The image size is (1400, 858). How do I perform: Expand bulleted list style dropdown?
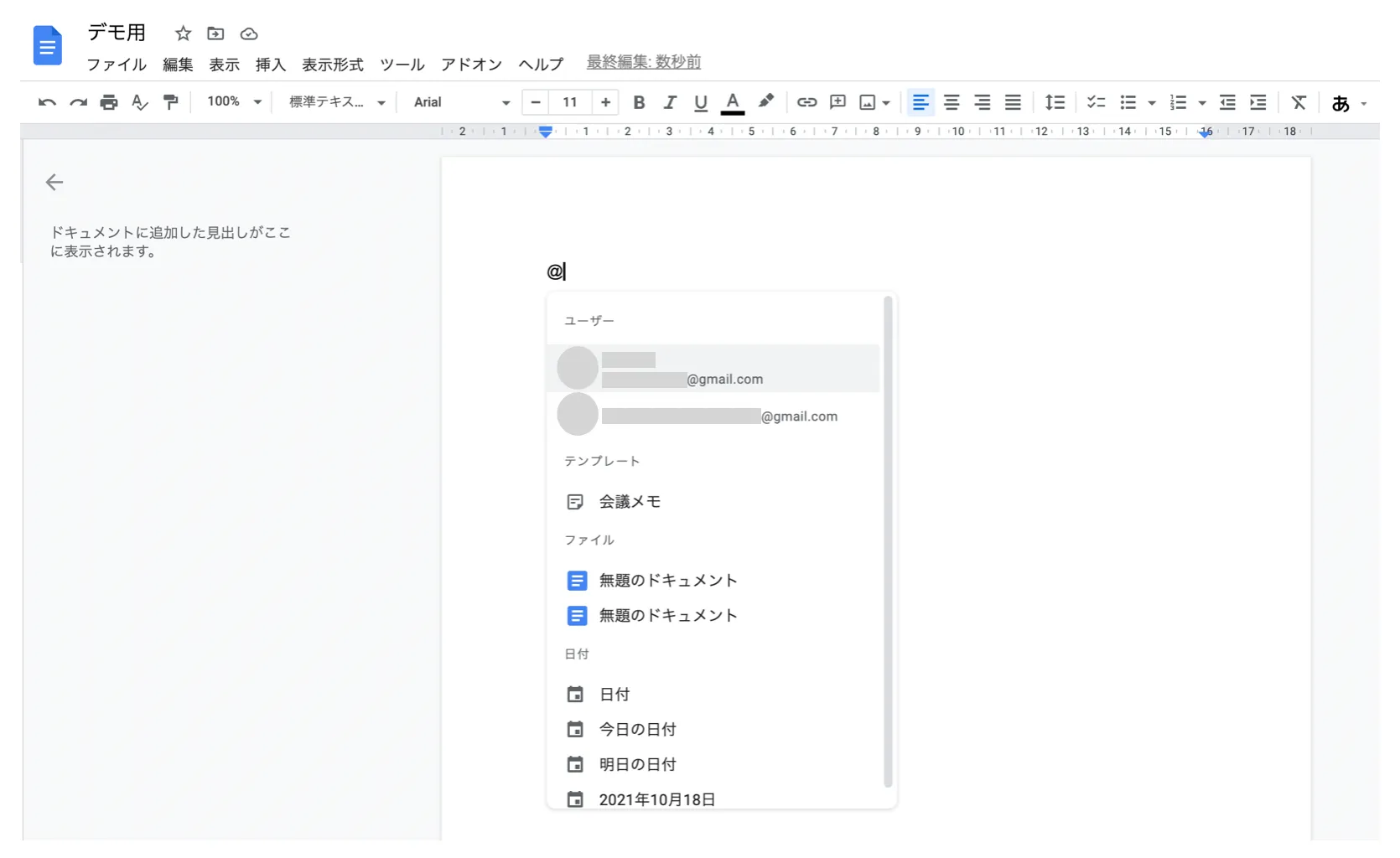tap(1152, 103)
